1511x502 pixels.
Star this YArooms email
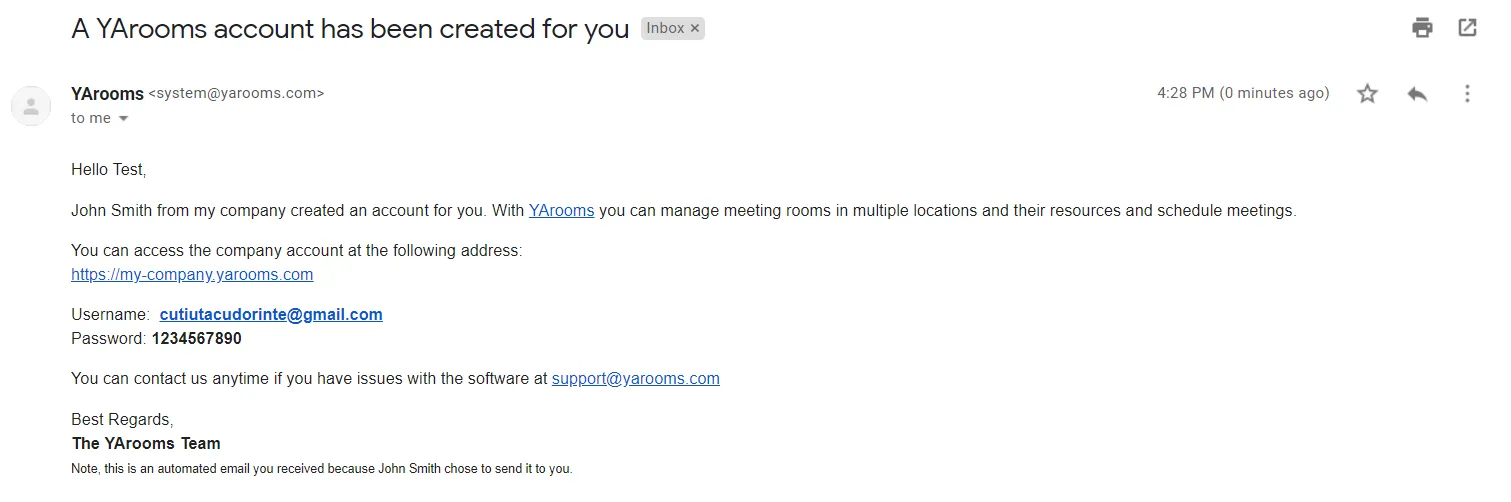(x=1367, y=94)
